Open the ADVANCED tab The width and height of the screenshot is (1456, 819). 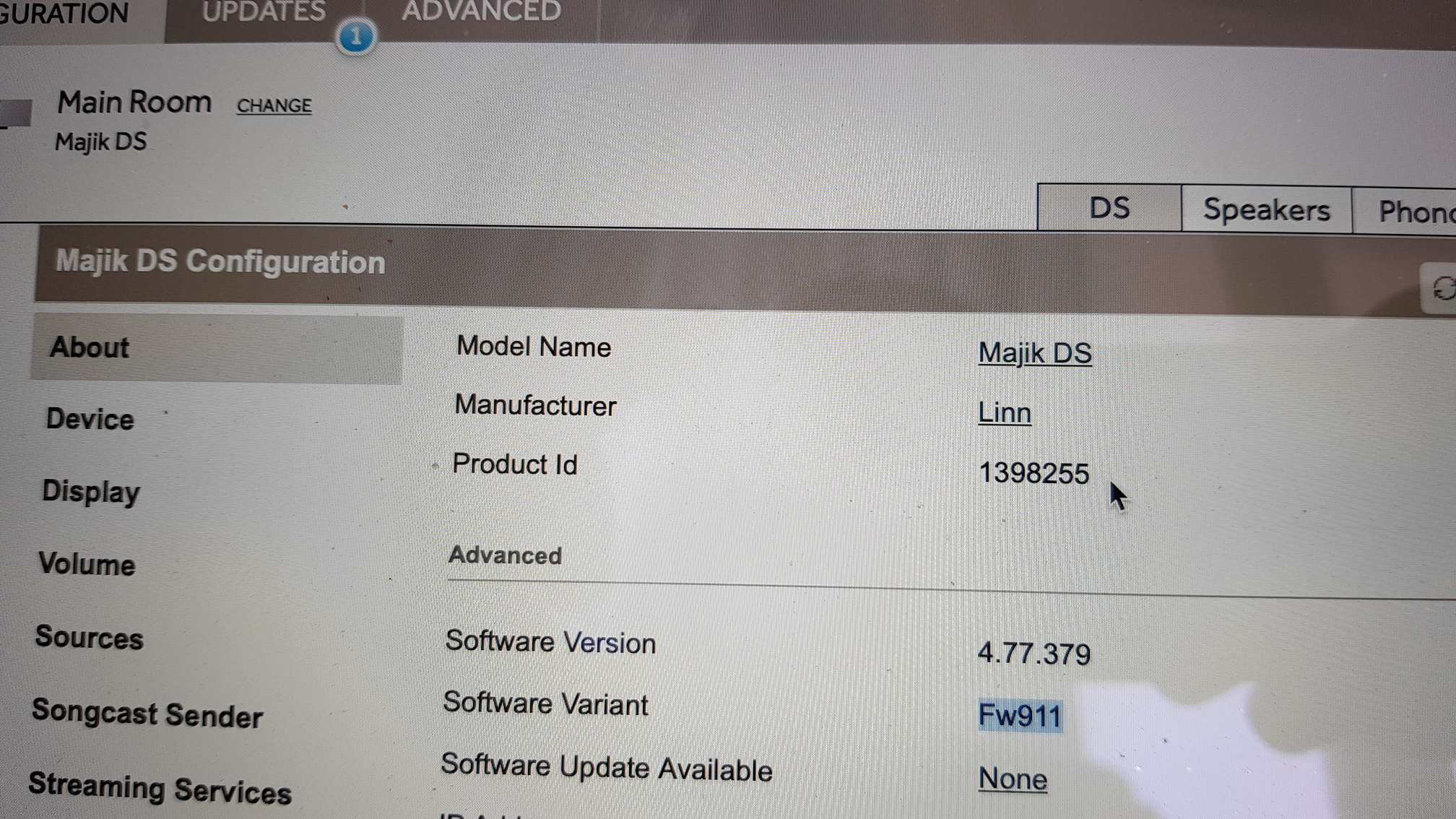pos(481,12)
